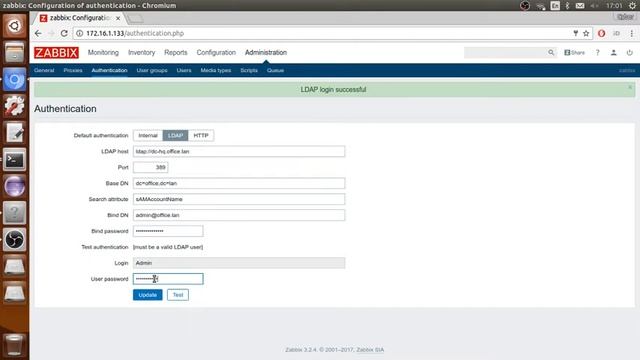Open OBS Studio from the dock
This screenshot has width=640, height=360.
click(14, 240)
